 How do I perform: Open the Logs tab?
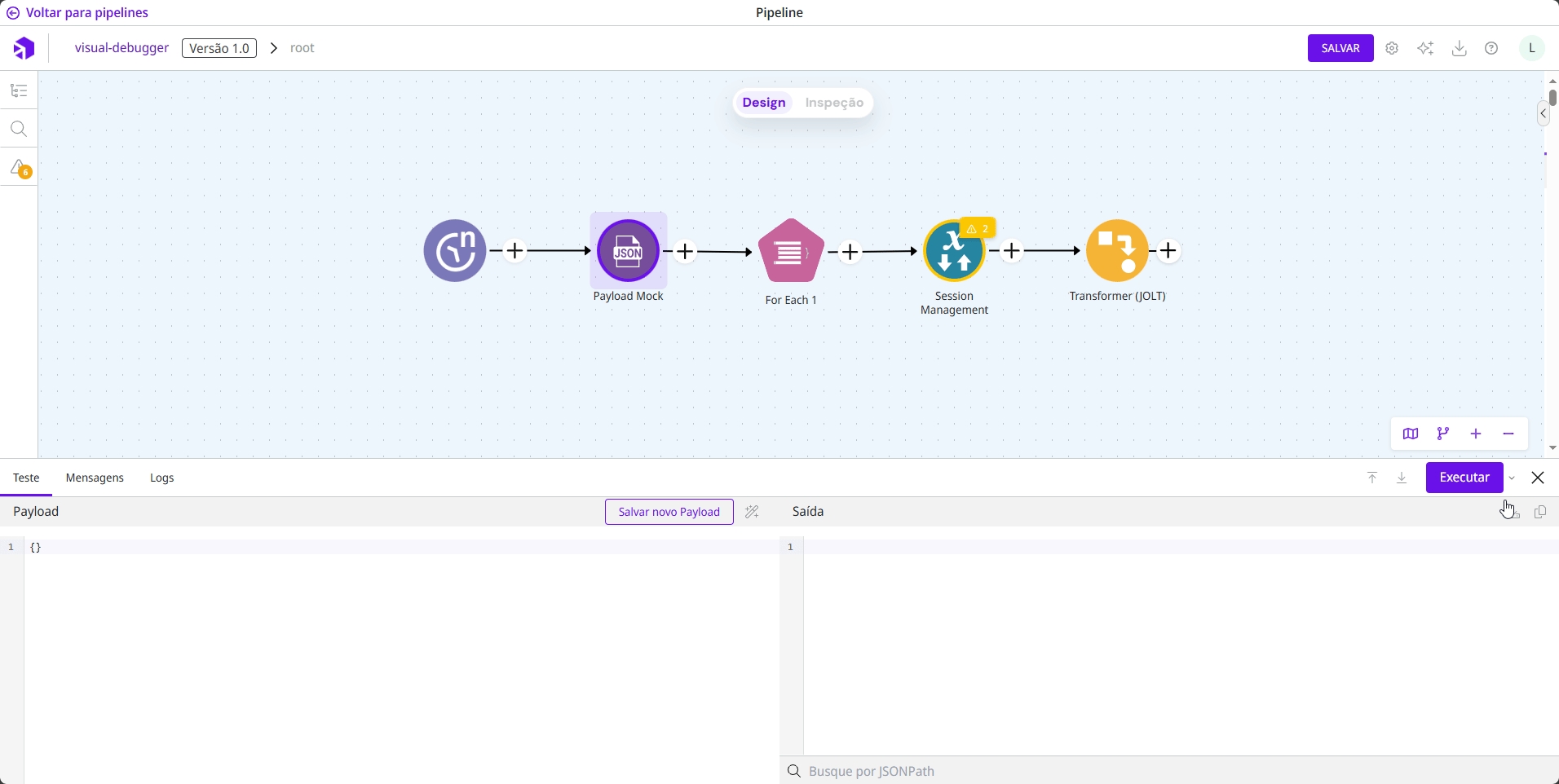[162, 478]
